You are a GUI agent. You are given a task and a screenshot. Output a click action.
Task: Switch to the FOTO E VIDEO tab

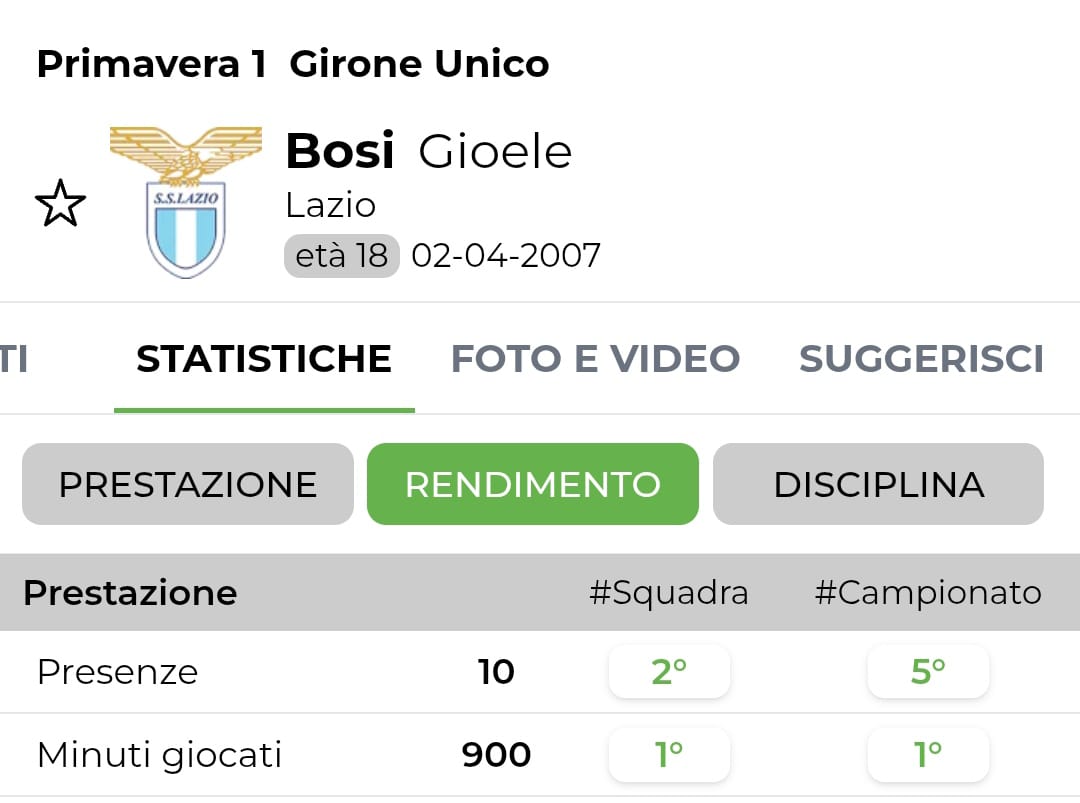[595, 359]
